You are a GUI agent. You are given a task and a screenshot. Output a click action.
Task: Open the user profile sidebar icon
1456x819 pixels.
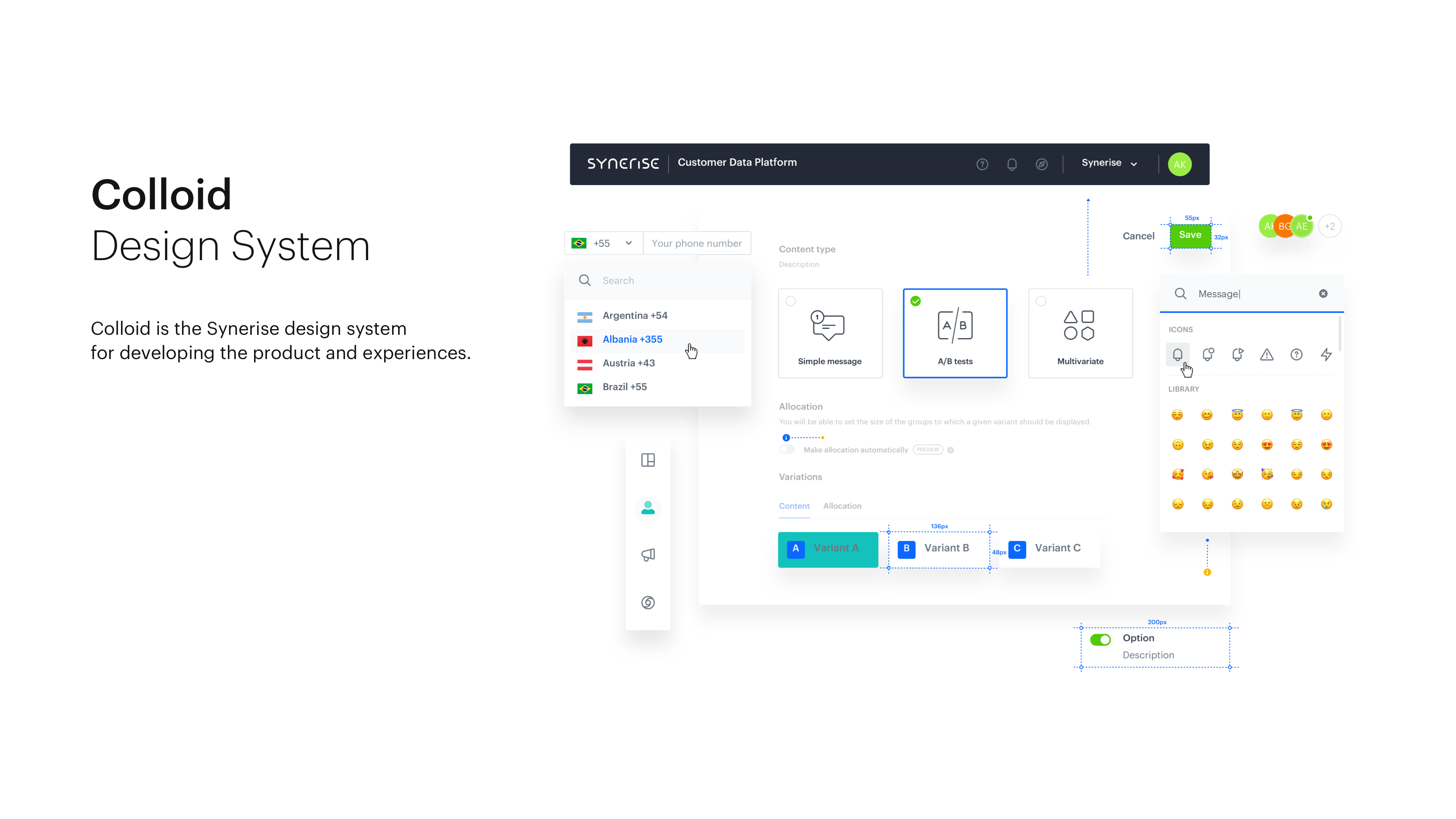coord(648,508)
